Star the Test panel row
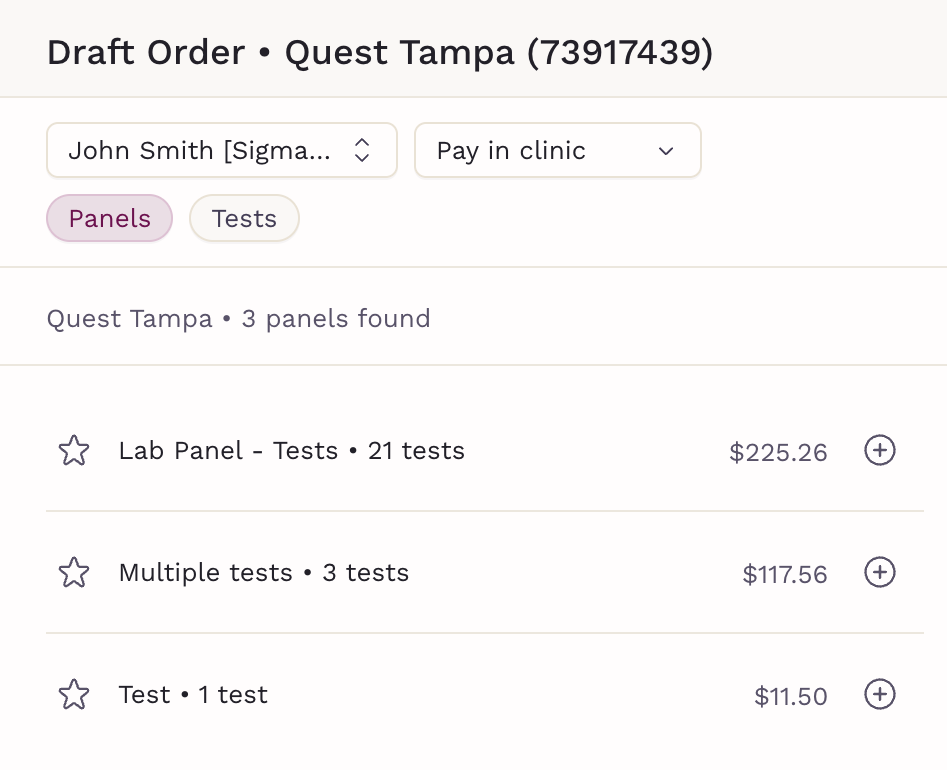 click(74, 695)
